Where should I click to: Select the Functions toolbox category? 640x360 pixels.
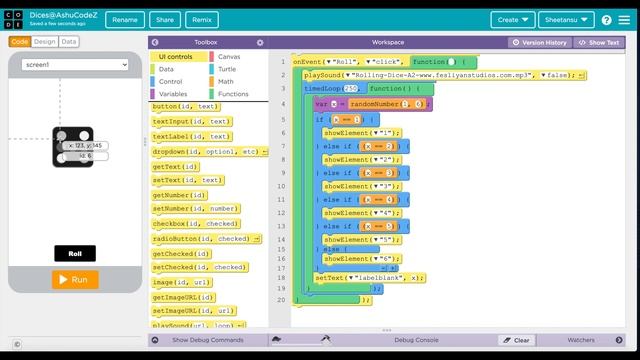tap(233, 94)
